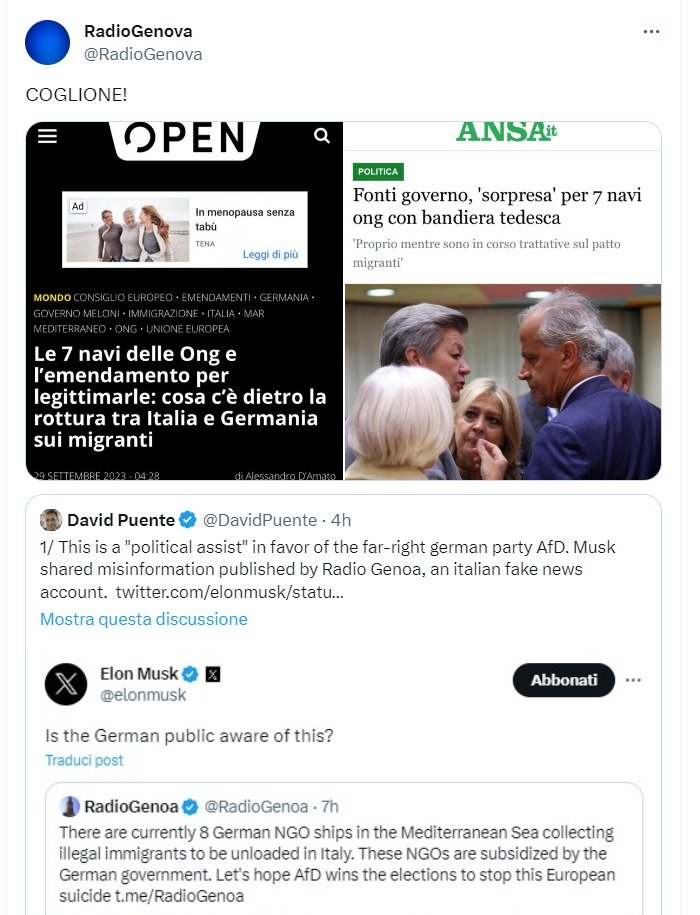Open the ANSA article image of politicians
This screenshot has width=700, height=915.
click(x=503, y=382)
